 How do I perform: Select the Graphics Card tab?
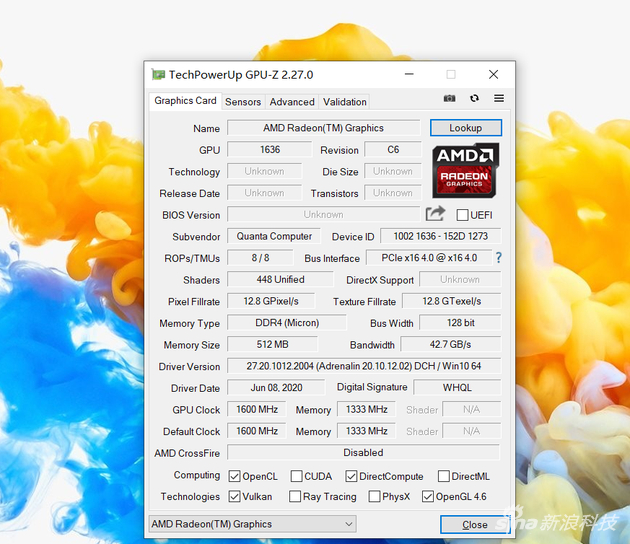tap(185, 100)
